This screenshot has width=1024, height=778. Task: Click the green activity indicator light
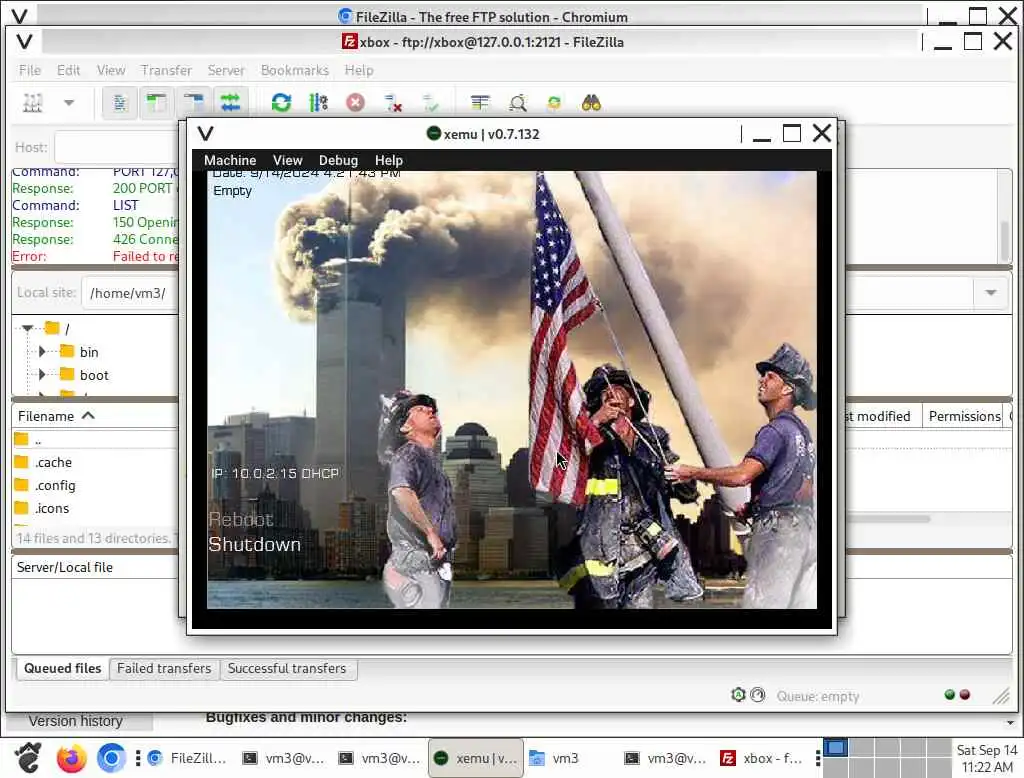[x=950, y=694]
